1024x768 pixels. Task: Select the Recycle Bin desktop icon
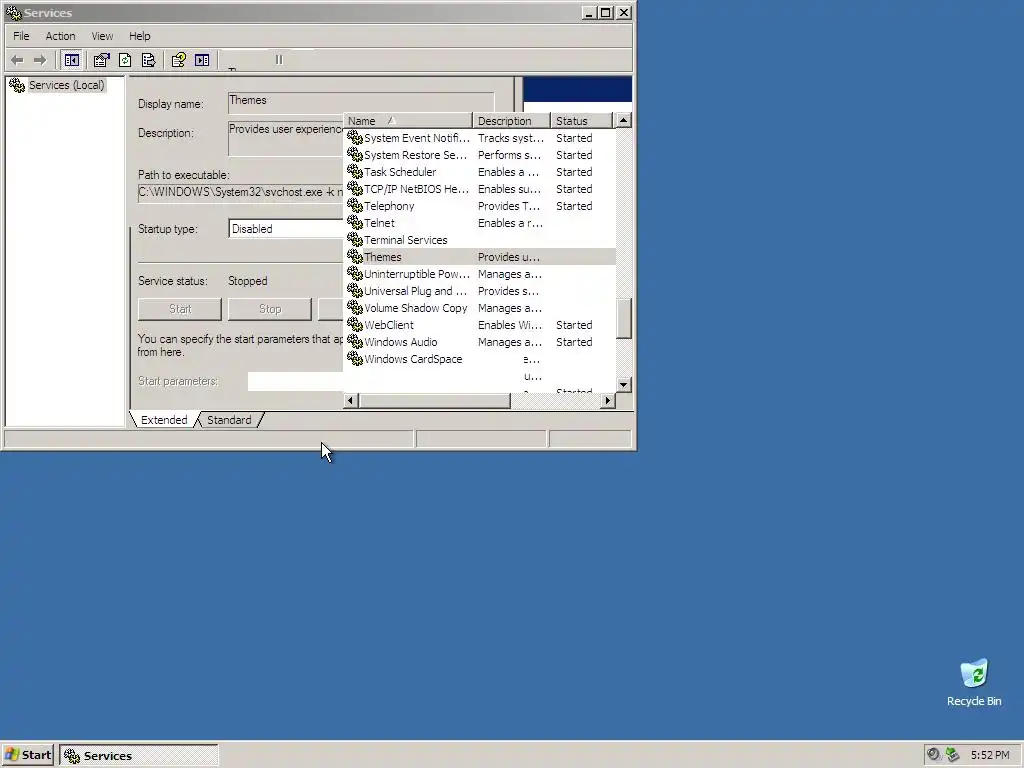[x=974, y=682]
